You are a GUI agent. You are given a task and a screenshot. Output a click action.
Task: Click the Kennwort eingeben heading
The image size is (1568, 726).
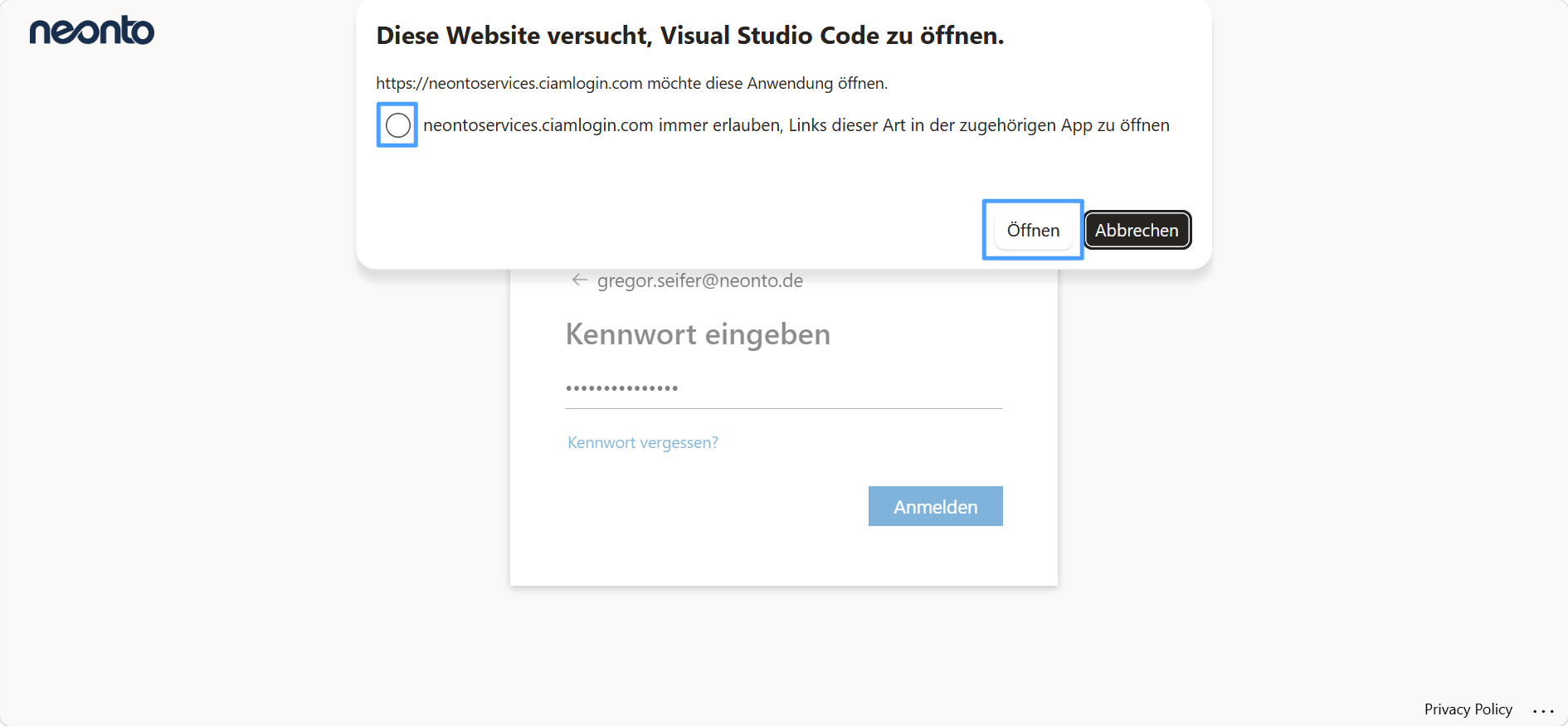(698, 334)
